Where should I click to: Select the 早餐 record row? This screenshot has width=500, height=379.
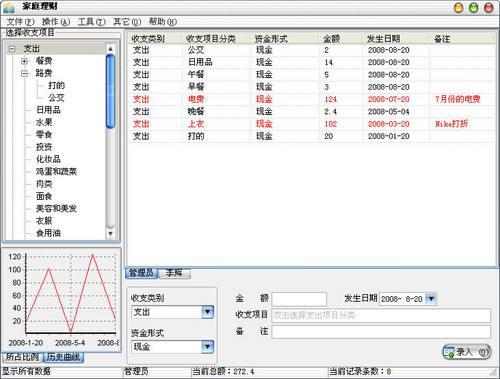(312, 87)
